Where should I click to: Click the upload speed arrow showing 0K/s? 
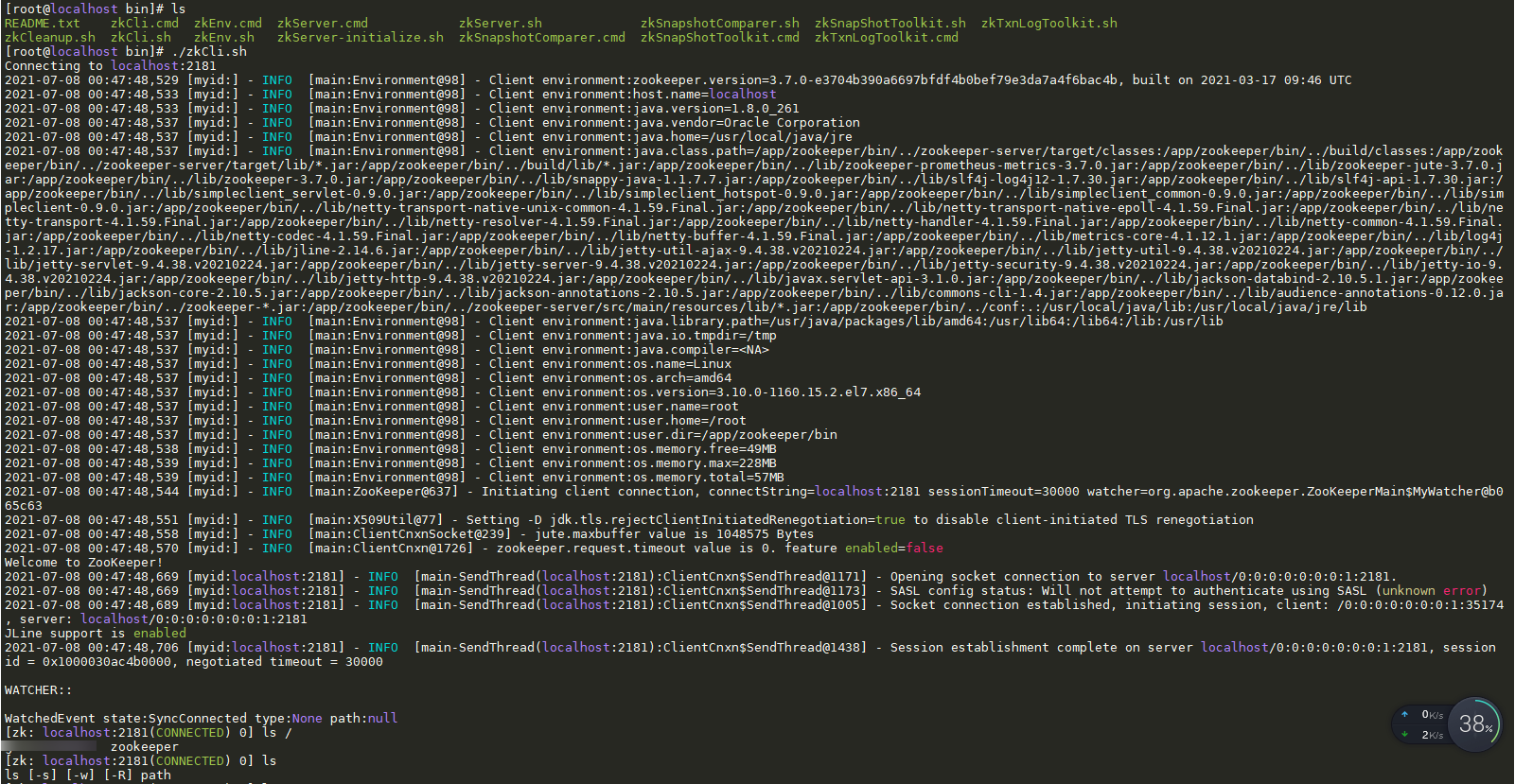(1405, 714)
